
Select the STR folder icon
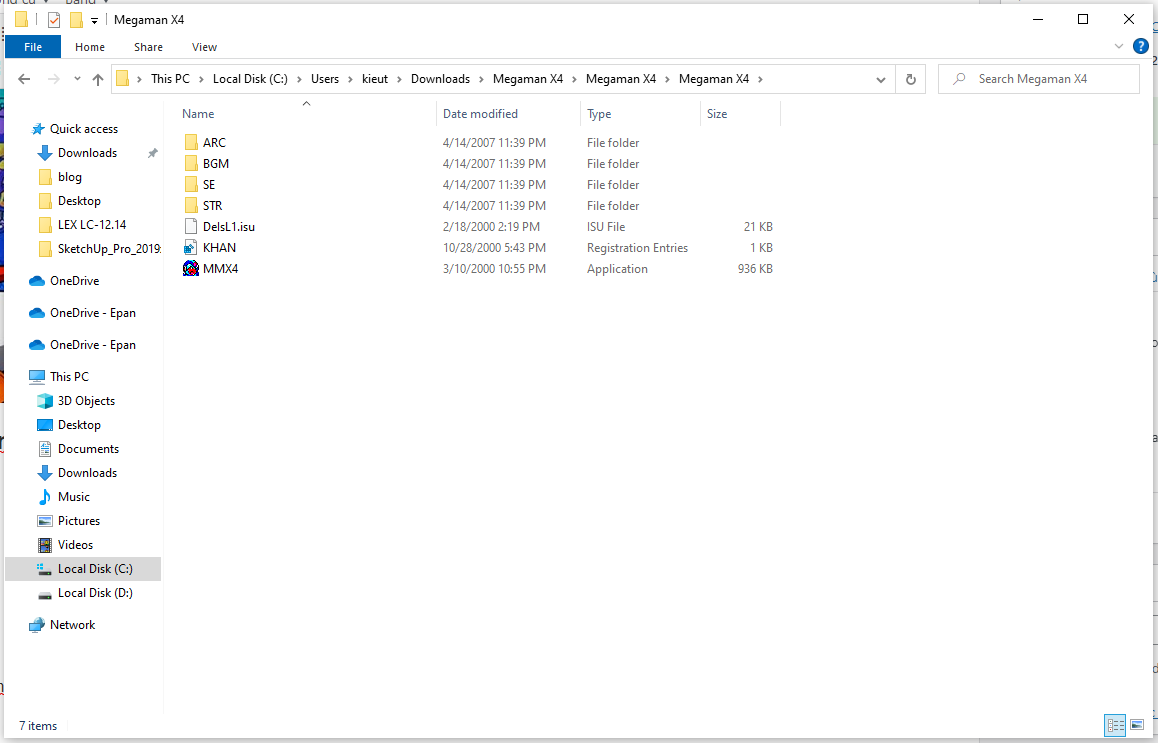(x=191, y=205)
